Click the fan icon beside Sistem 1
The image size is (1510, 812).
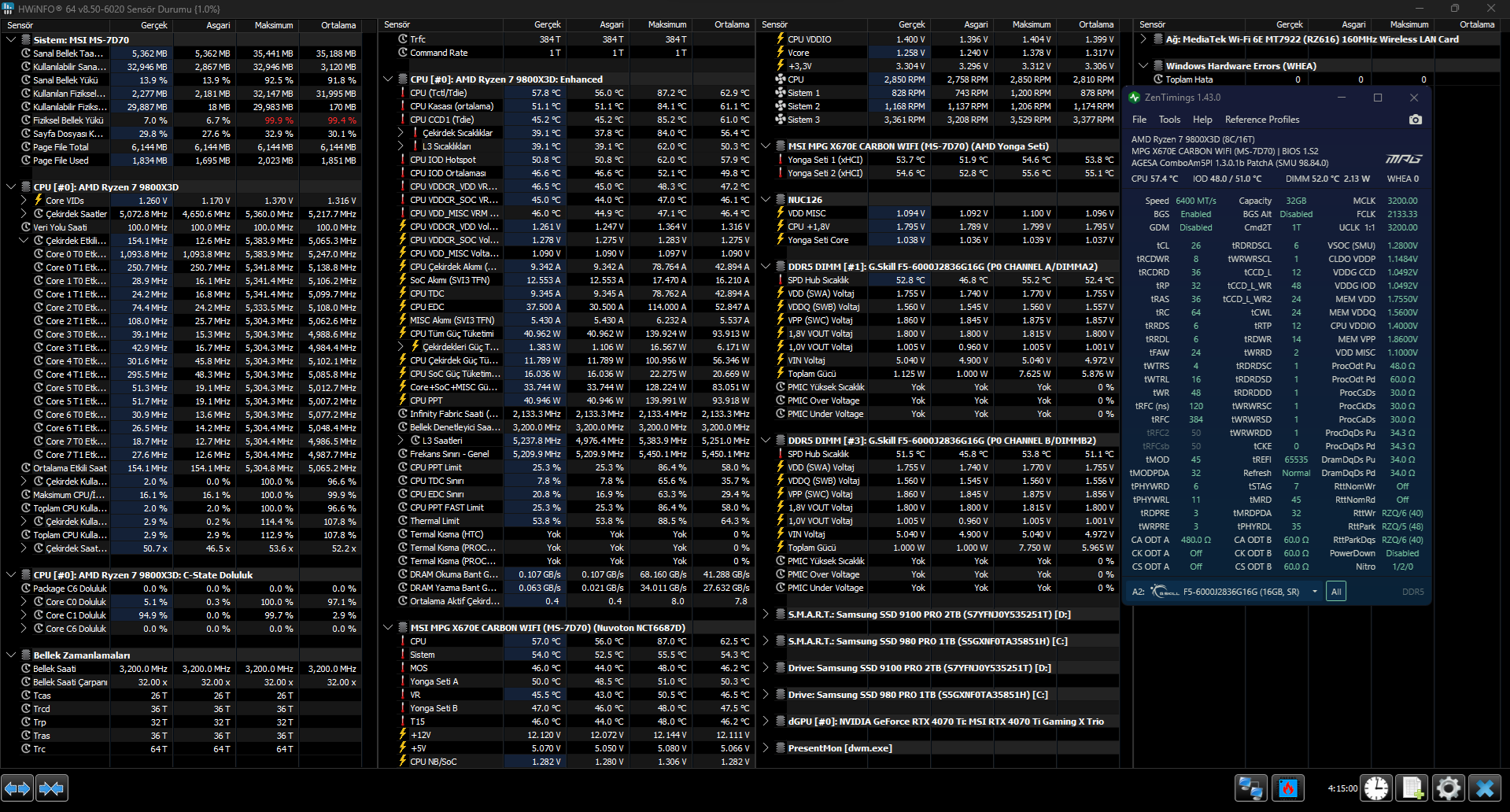pos(781,93)
